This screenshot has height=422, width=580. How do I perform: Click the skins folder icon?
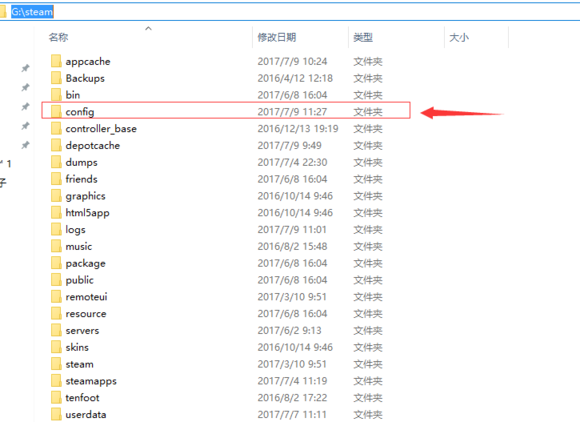[x=56, y=347]
